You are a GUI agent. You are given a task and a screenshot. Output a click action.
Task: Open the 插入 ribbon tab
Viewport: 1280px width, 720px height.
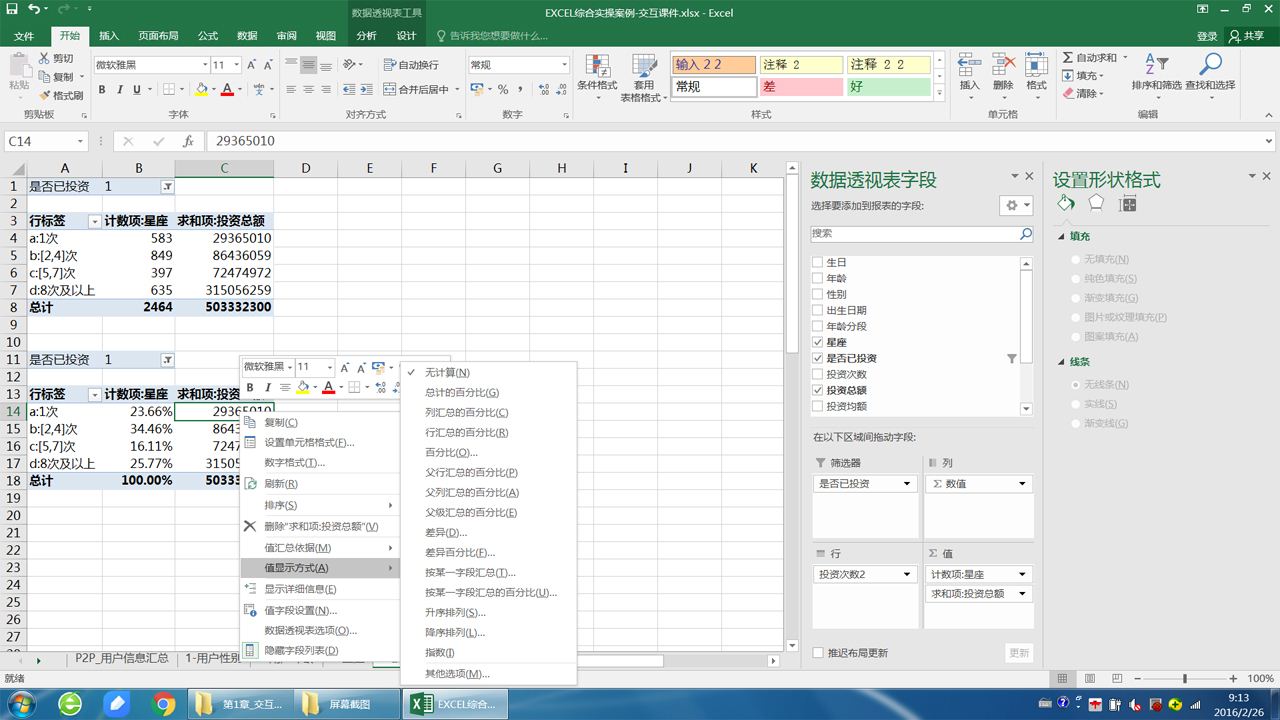pyautogui.click(x=109, y=36)
